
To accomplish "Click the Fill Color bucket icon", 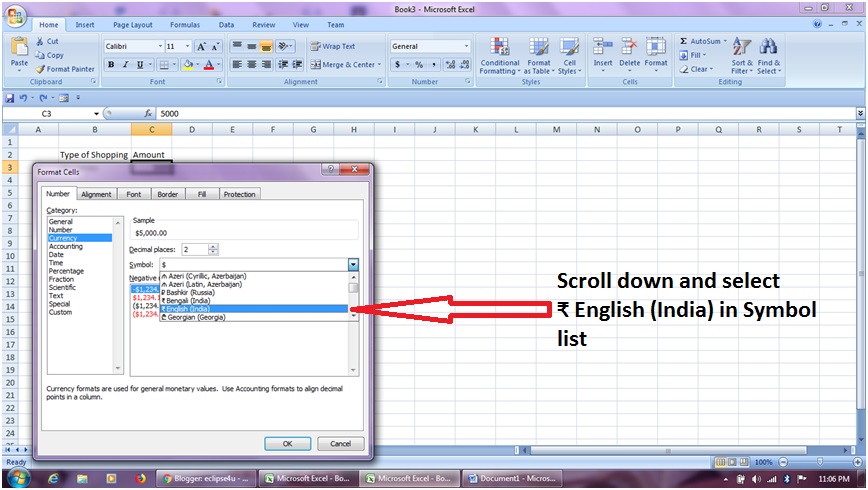I will pos(188,65).
